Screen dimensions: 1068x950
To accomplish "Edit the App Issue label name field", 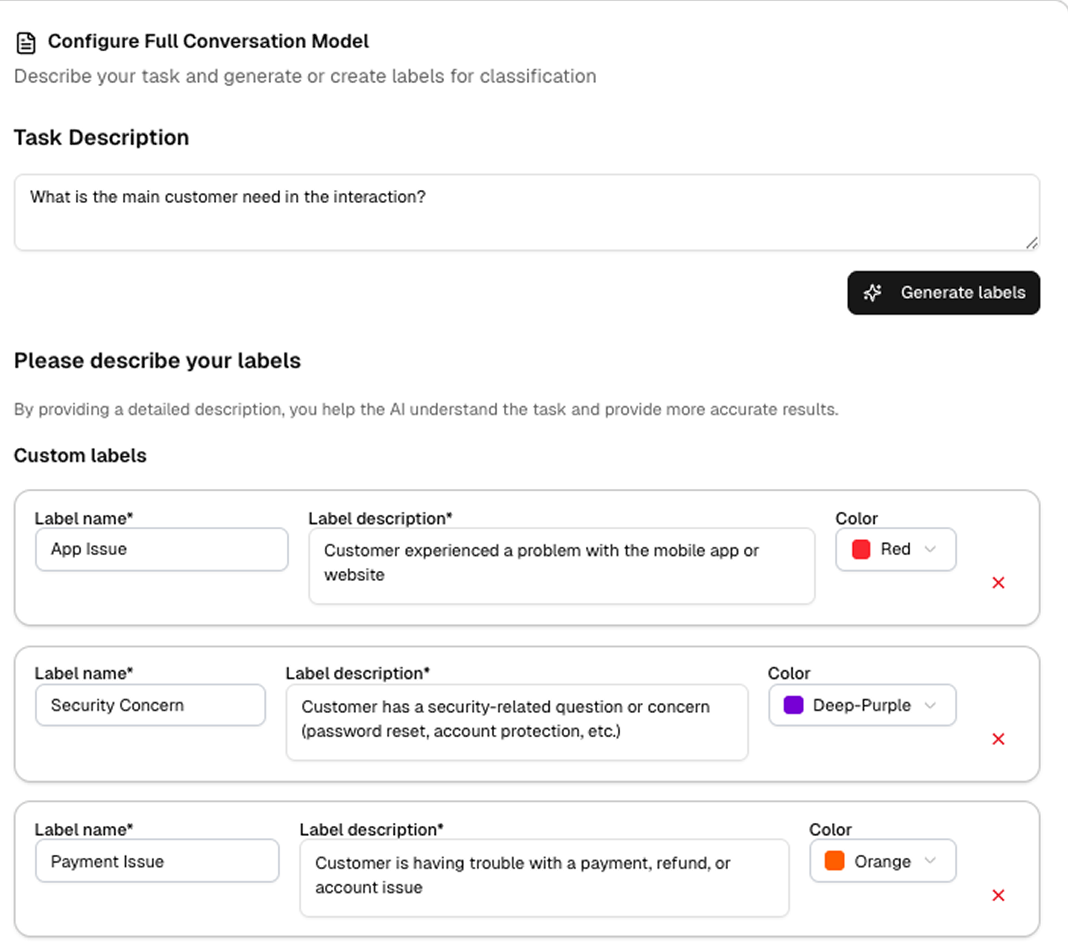I will [162, 550].
